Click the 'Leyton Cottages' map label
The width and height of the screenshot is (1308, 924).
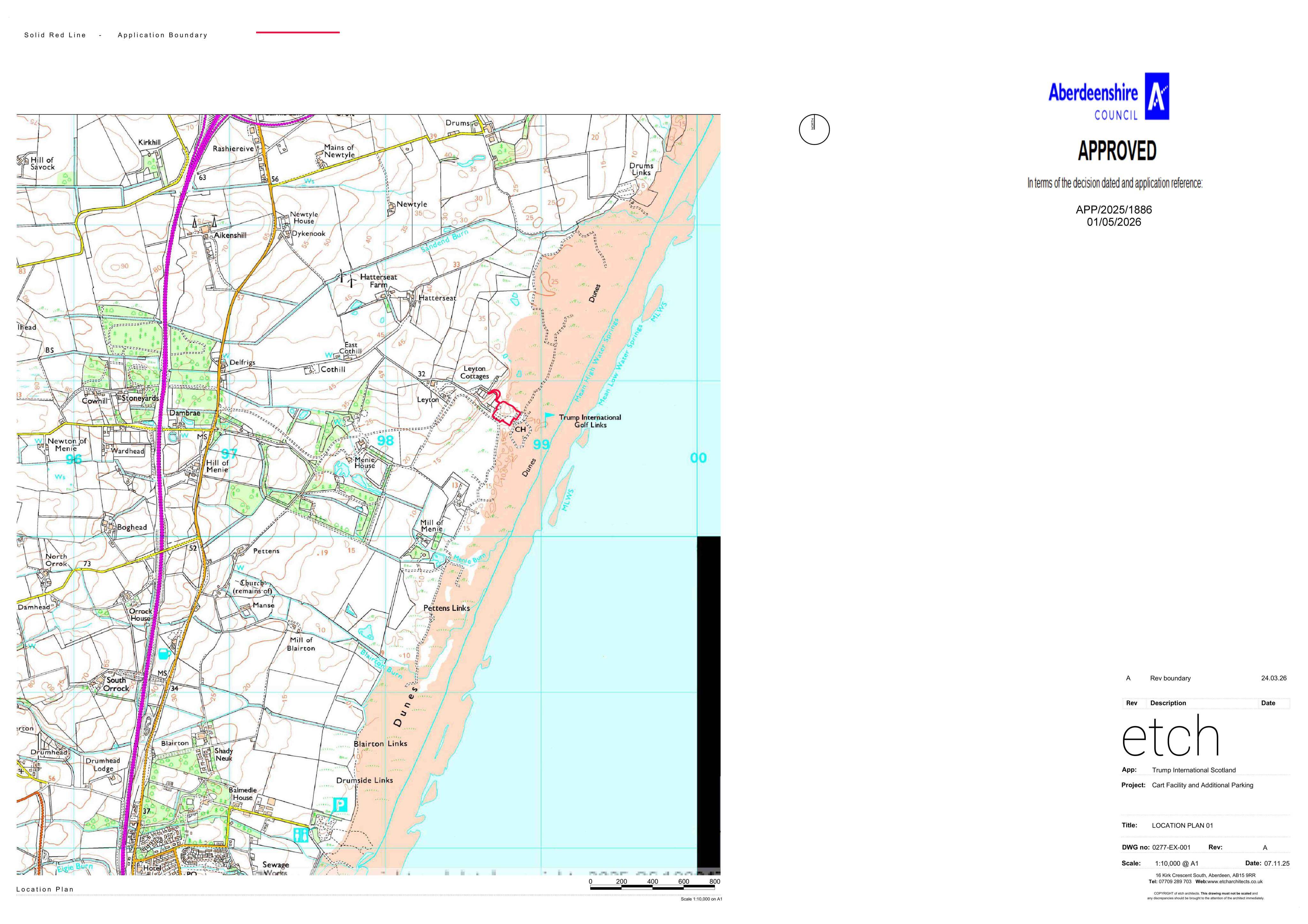point(475,372)
